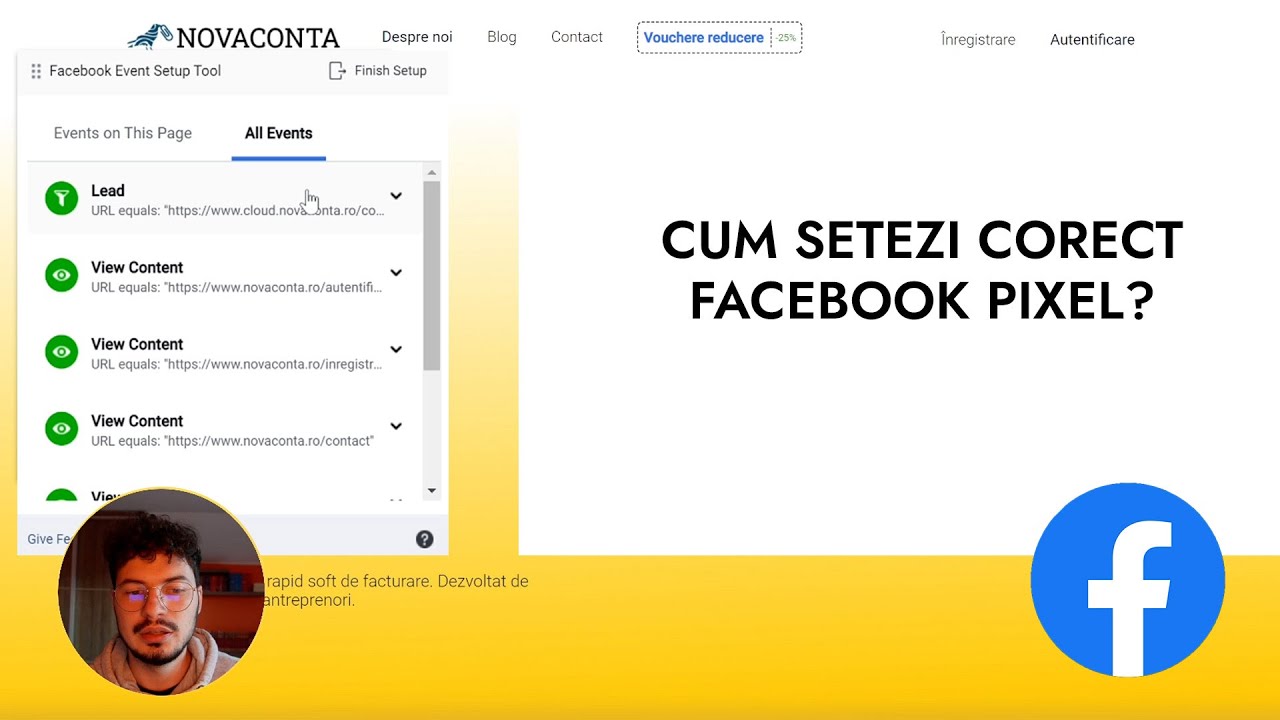
Task: Open the Contact page link
Action: pos(577,37)
